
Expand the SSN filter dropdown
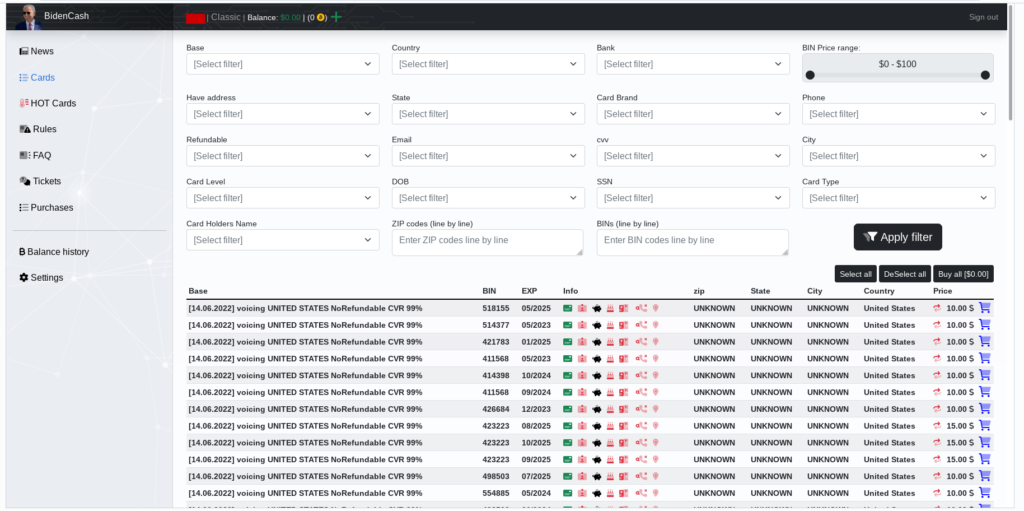(693, 198)
